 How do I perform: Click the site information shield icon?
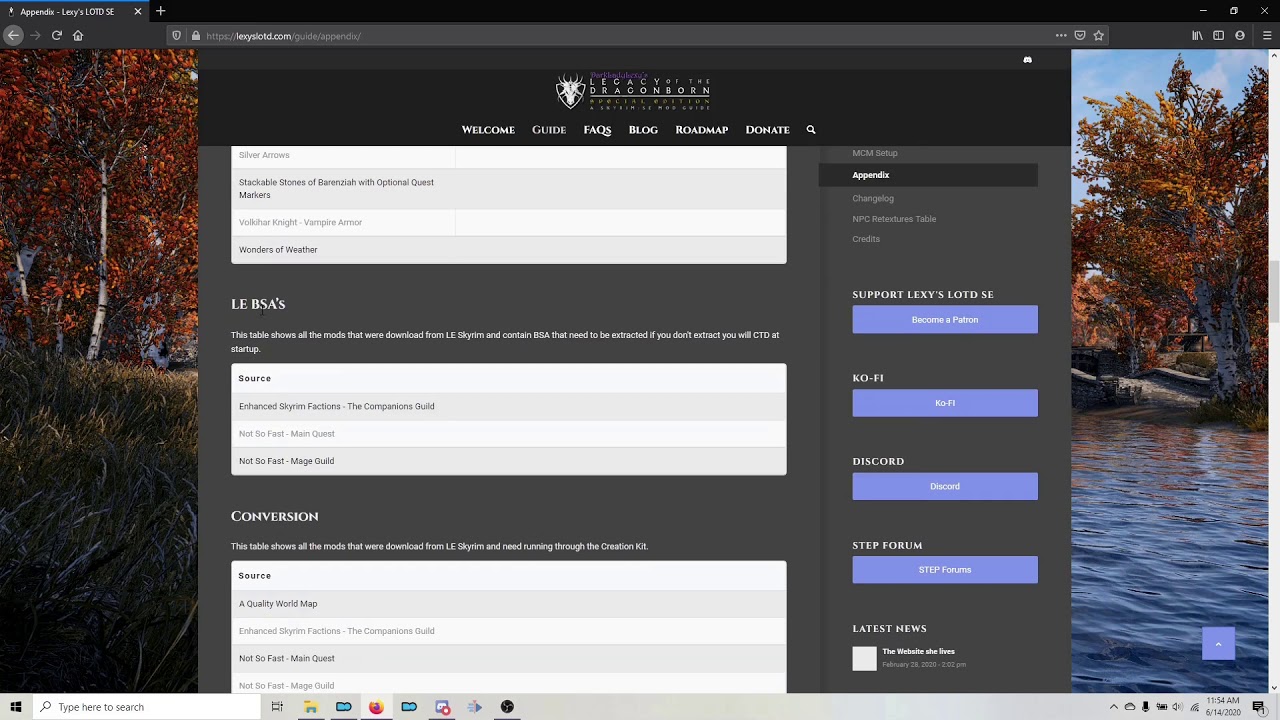(177, 36)
